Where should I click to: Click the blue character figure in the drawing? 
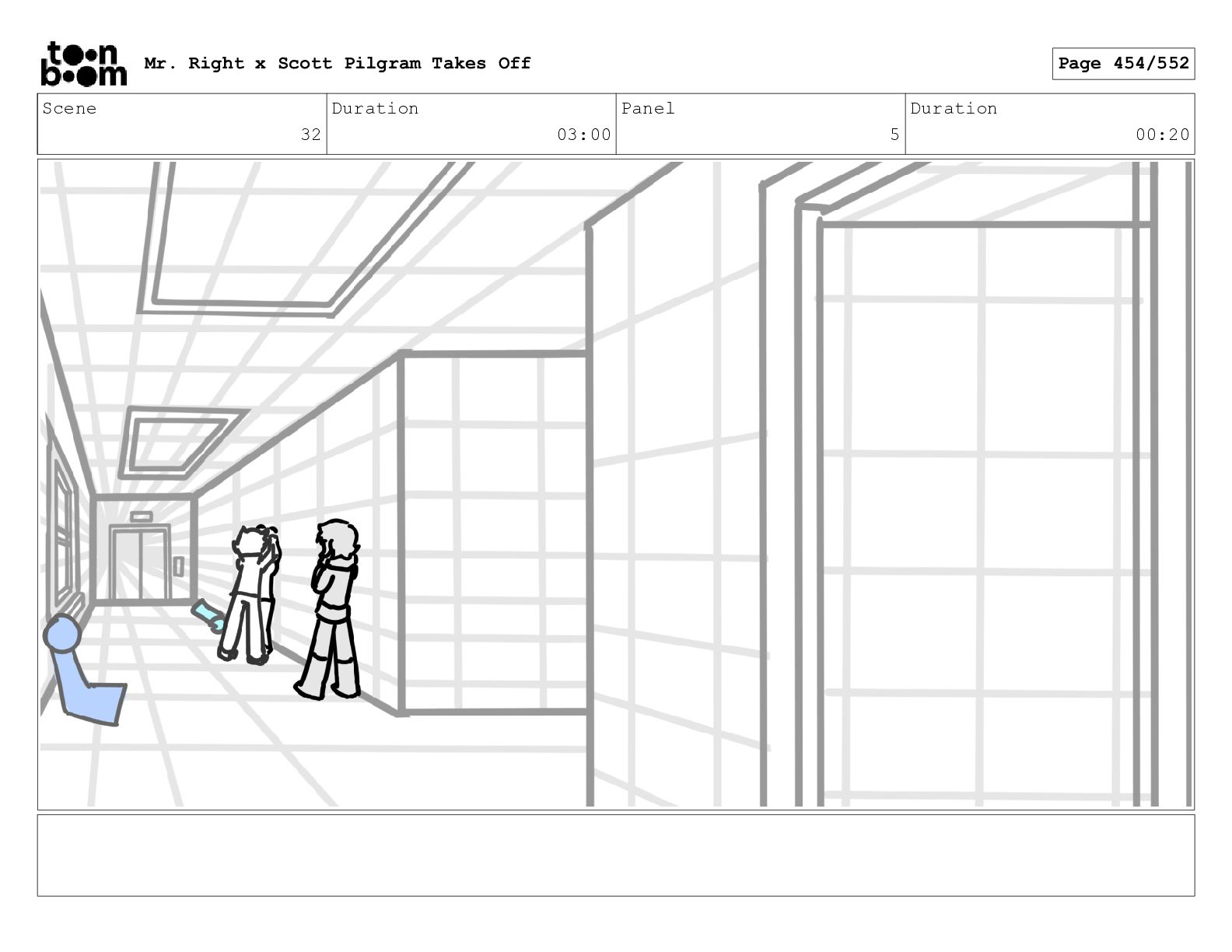pyautogui.click(x=83, y=670)
